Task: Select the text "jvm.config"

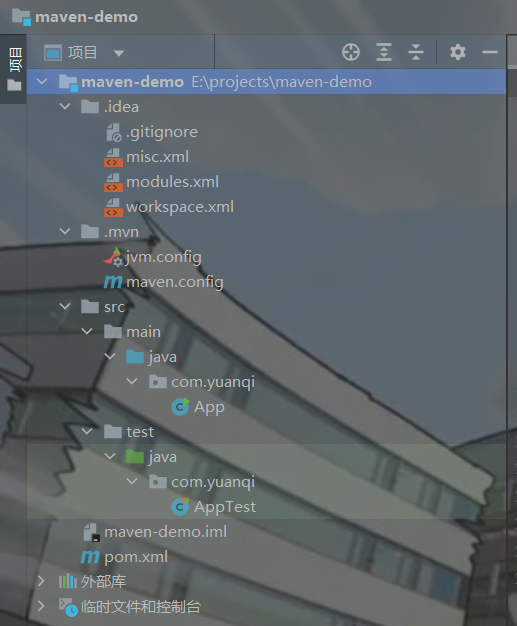Action: (164, 257)
